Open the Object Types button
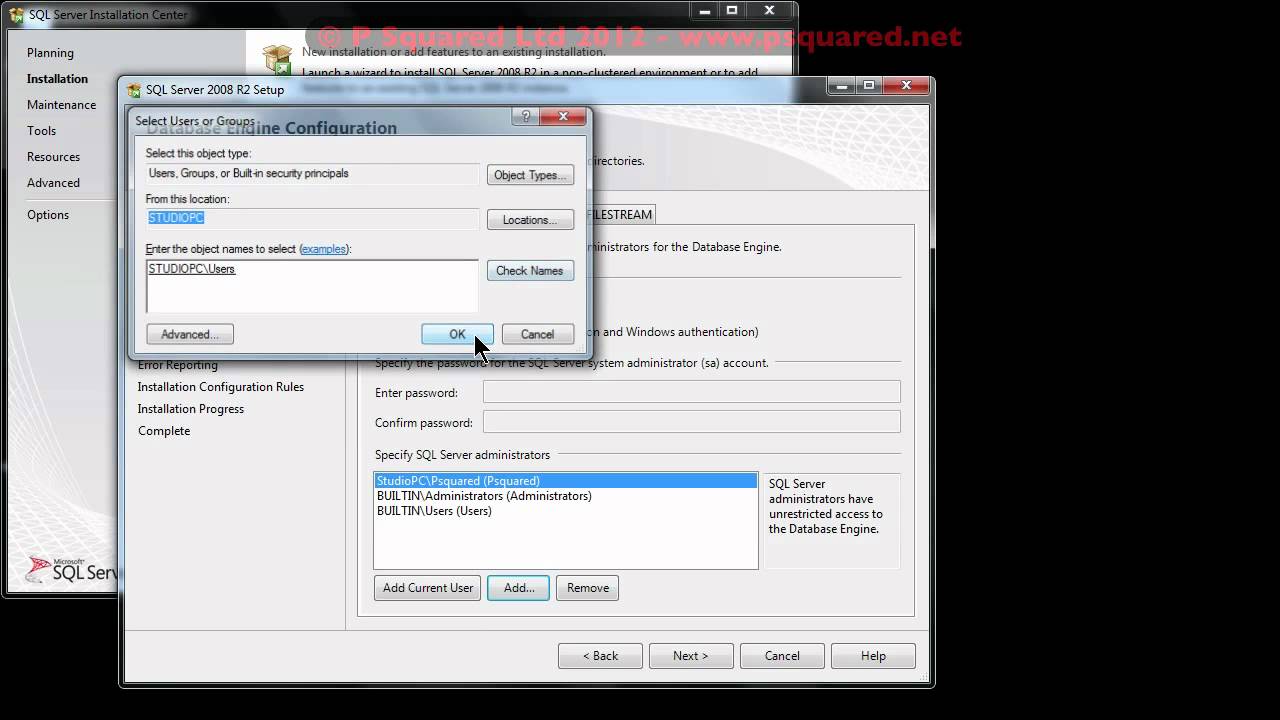Screen dimensions: 1280x720 (x=530, y=175)
